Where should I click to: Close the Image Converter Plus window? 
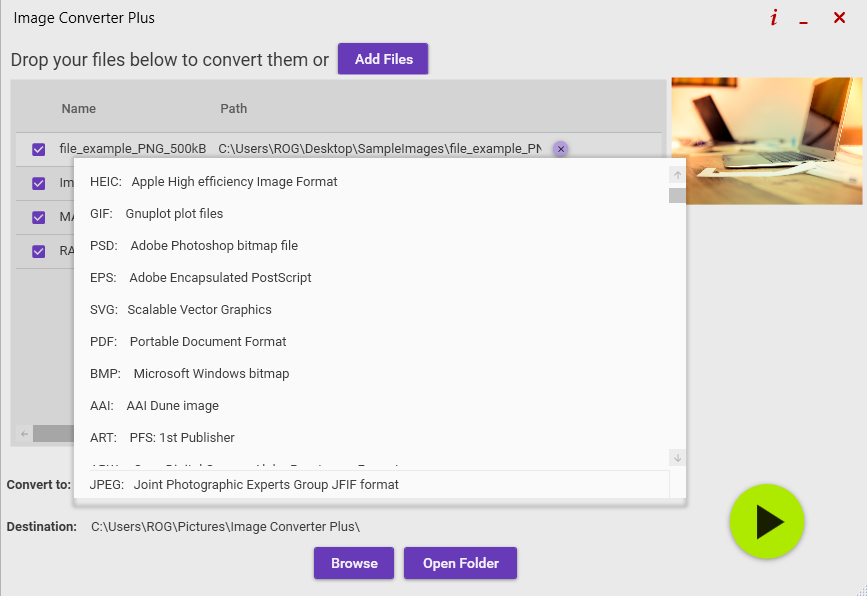pos(839,18)
